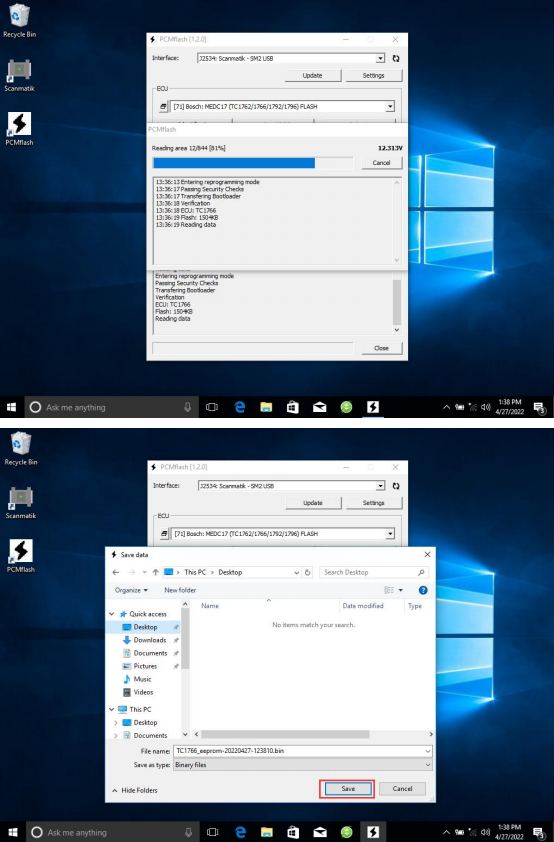Click log line '13:36:13 Entering reprogramming mode'
Screen dimensions: 554x842
[x=207, y=182]
